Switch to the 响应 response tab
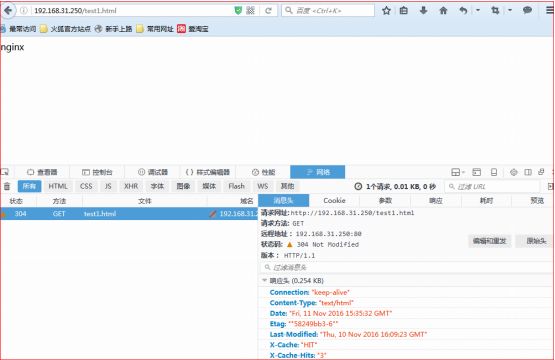 pyautogui.click(x=436, y=201)
